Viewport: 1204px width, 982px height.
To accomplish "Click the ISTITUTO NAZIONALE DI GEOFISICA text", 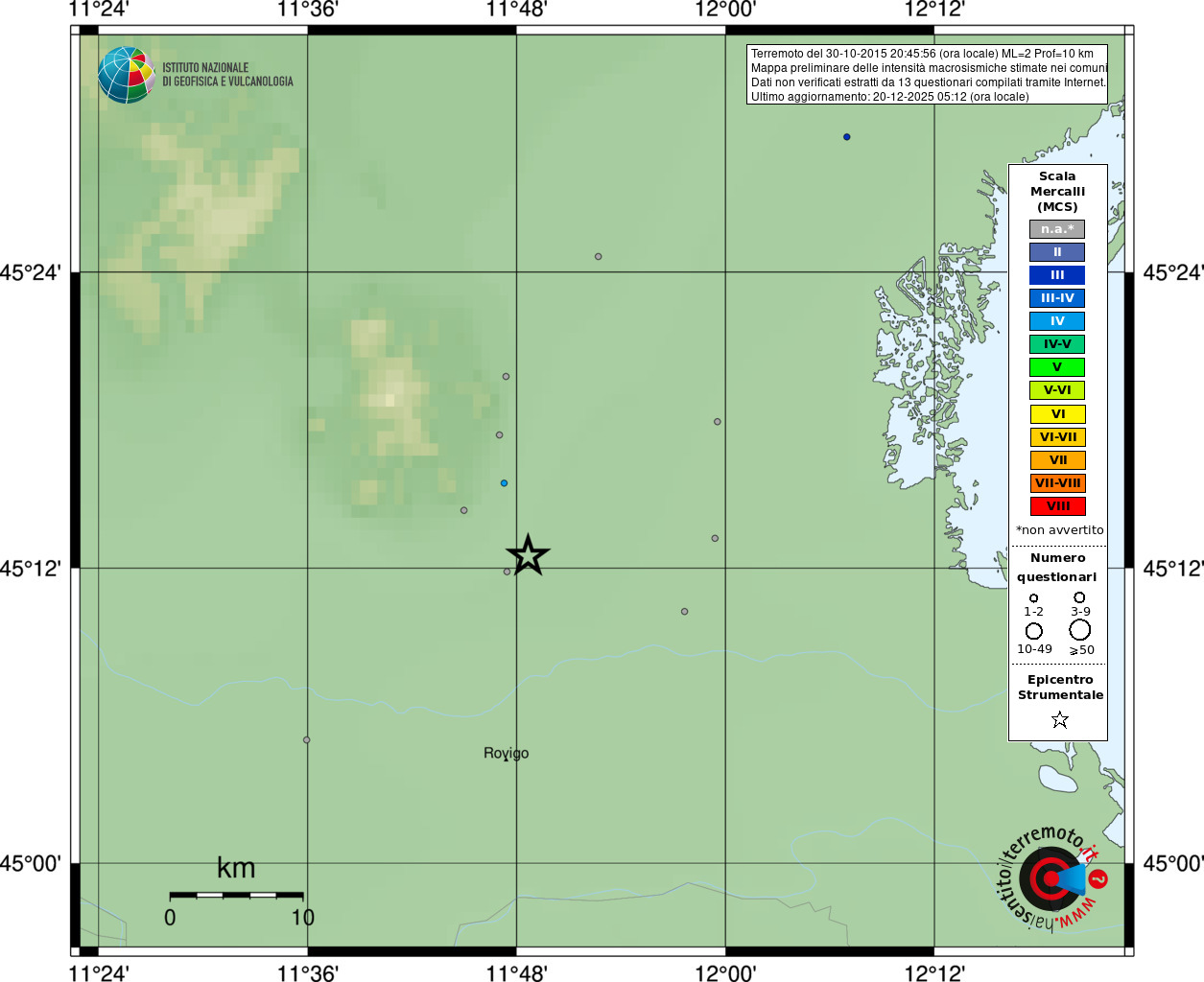I will coord(227,75).
